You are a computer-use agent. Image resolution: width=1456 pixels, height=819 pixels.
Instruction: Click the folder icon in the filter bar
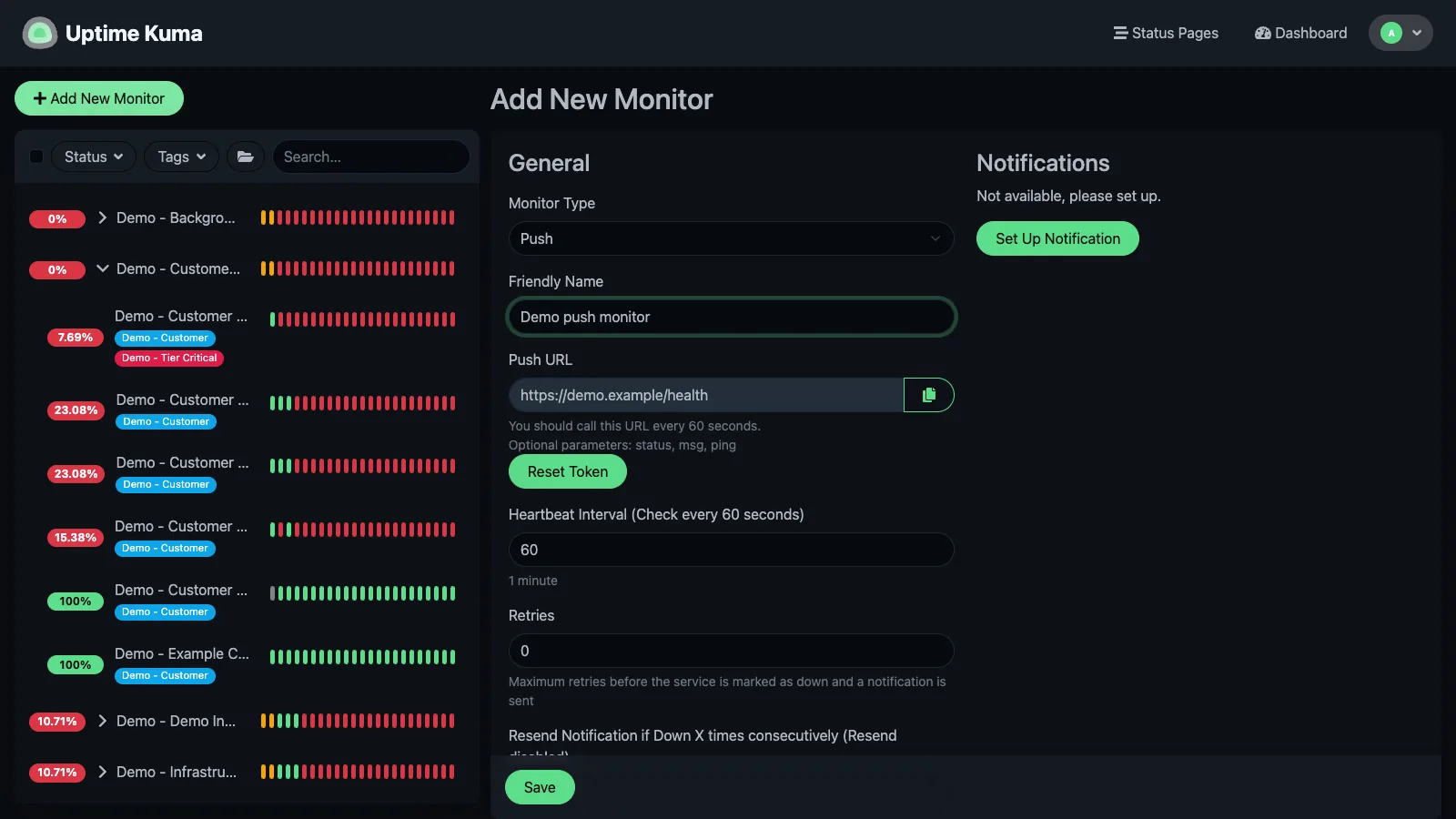pyautogui.click(x=245, y=157)
